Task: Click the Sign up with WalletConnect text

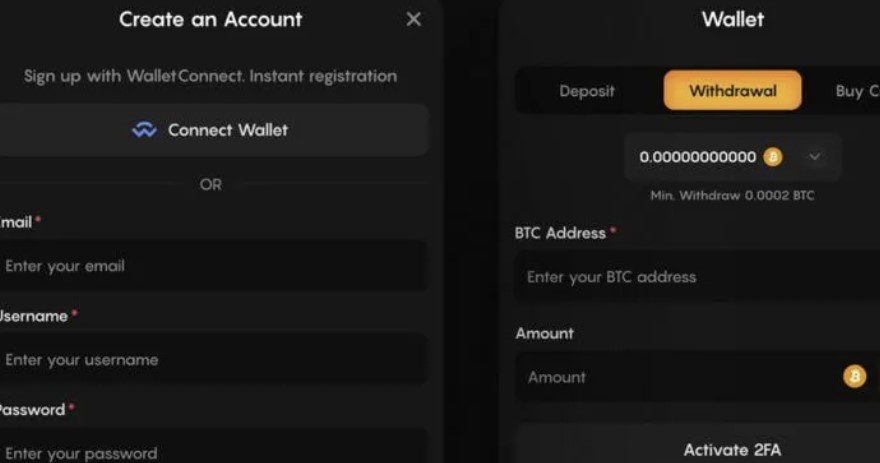Action: click(x=210, y=76)
